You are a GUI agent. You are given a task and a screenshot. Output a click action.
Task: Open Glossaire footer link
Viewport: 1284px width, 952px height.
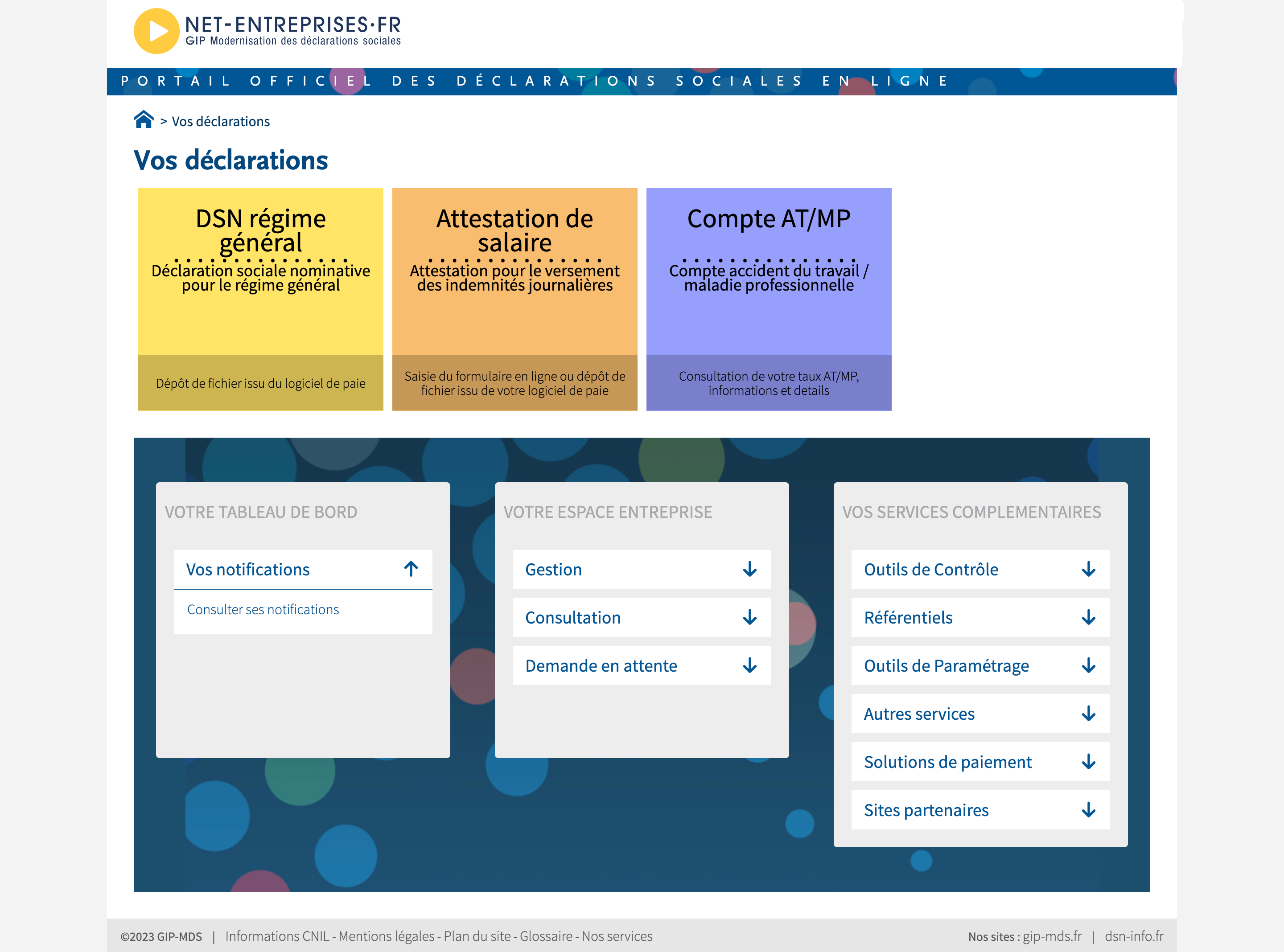(x=546, y=936)
